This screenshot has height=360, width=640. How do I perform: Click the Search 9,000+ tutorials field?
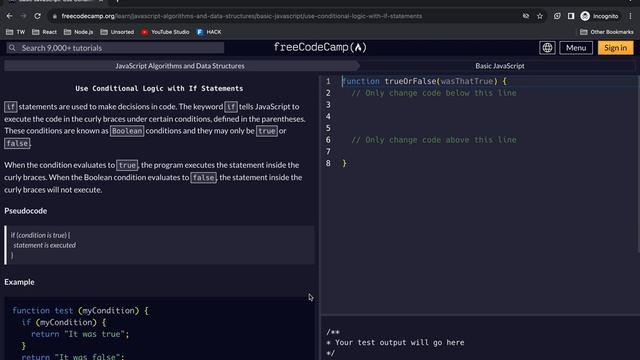click(115, 48)
